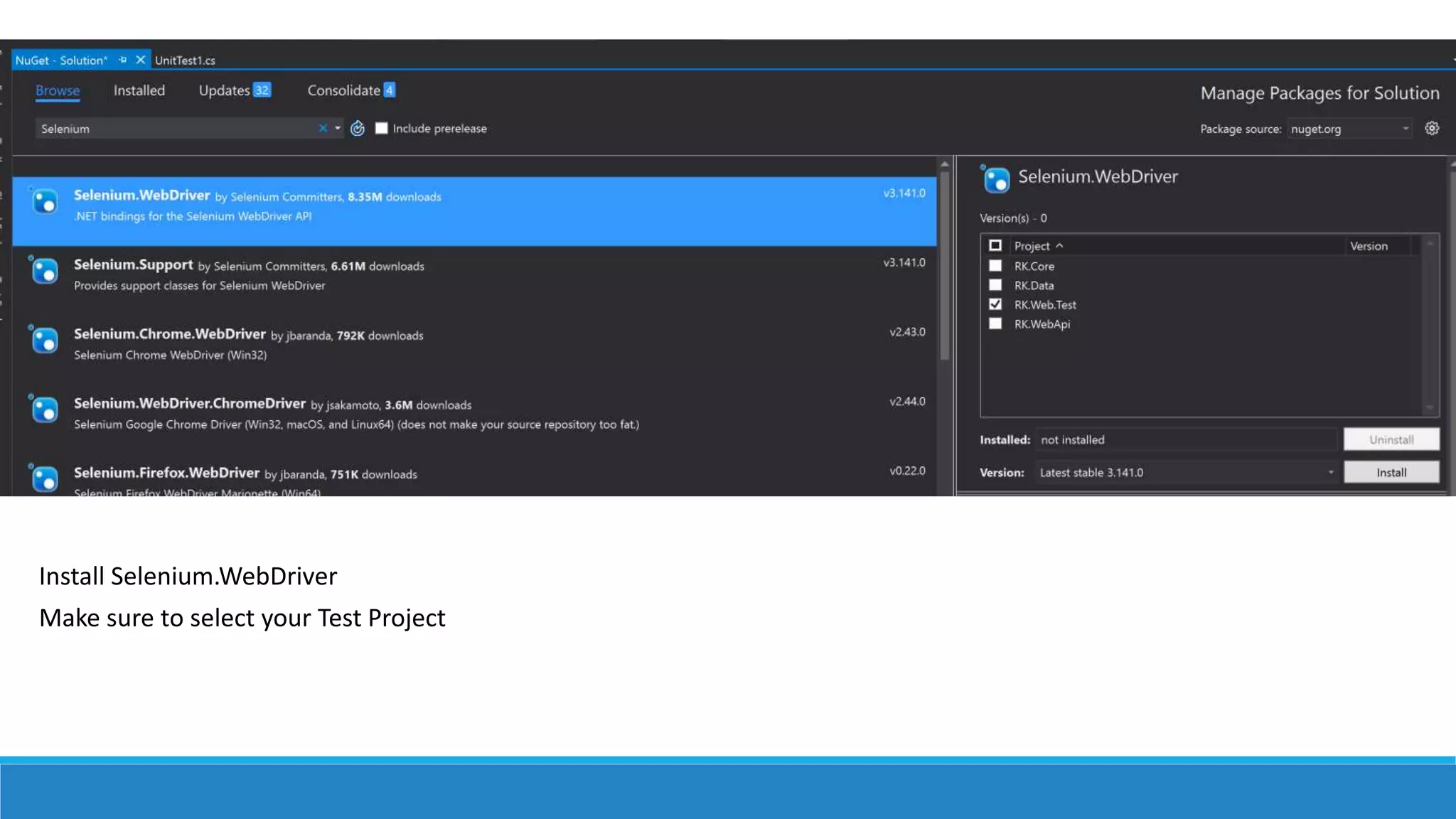Click the Selenium.Chrome.WebDriver package icon
Screen dimensions: 1456x819
(x=44, y=340)
